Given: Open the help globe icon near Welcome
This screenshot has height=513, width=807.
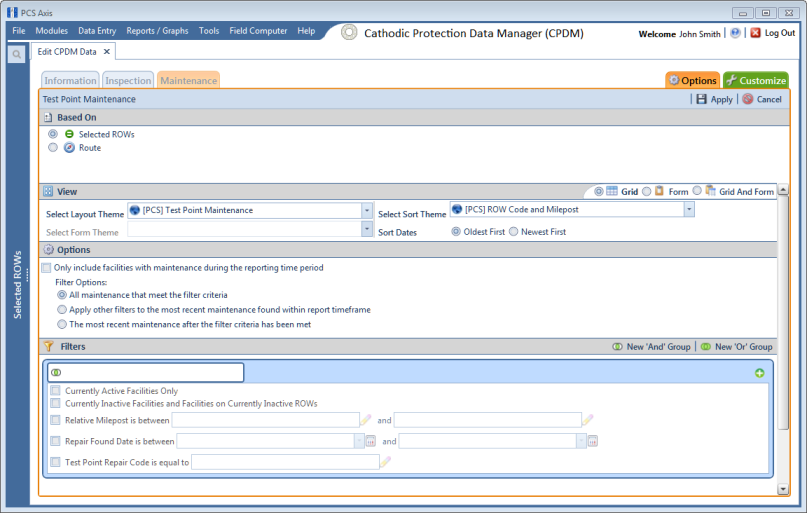Looking at the screenshot, I should point(735,33).
